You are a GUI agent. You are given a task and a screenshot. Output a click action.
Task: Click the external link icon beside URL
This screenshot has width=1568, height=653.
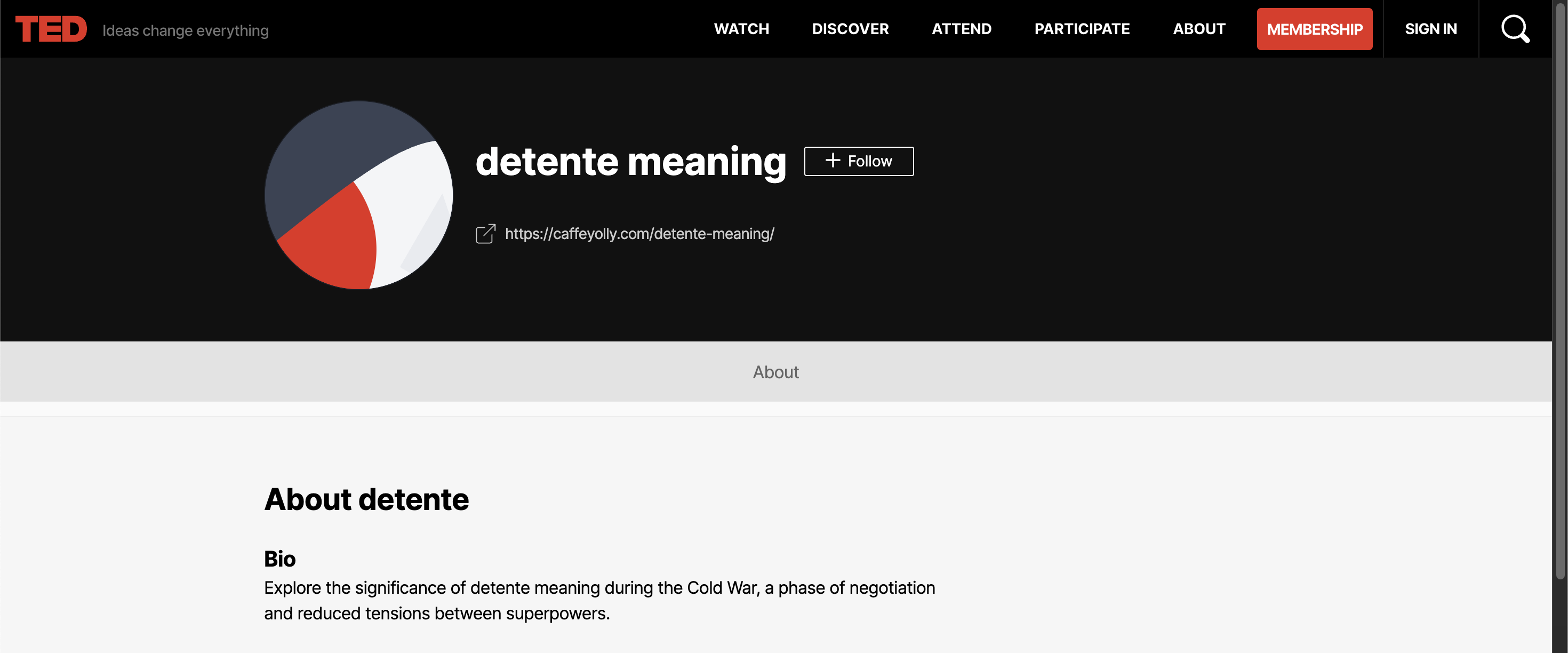point(485,234)
